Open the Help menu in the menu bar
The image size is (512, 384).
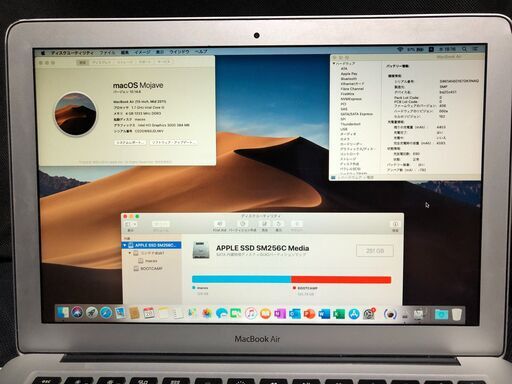pyautogui.click(x=201, y=52)
